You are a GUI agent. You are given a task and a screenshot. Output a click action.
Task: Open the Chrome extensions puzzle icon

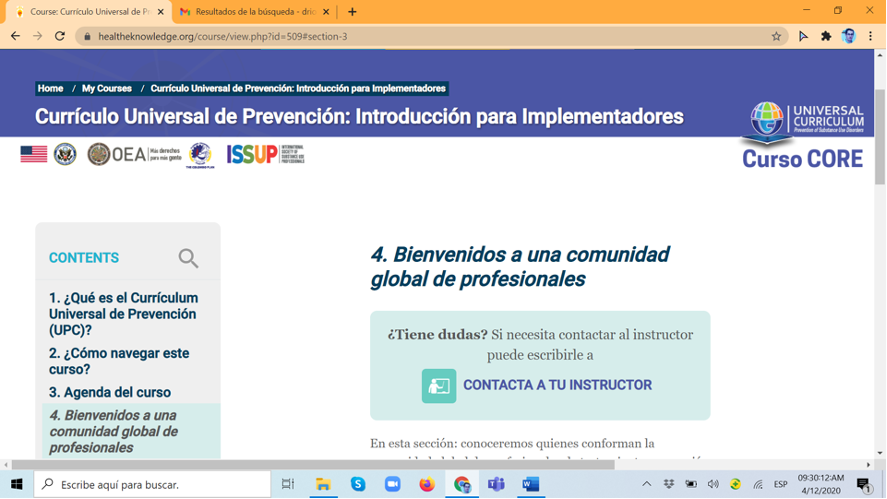tap(826, 36)
